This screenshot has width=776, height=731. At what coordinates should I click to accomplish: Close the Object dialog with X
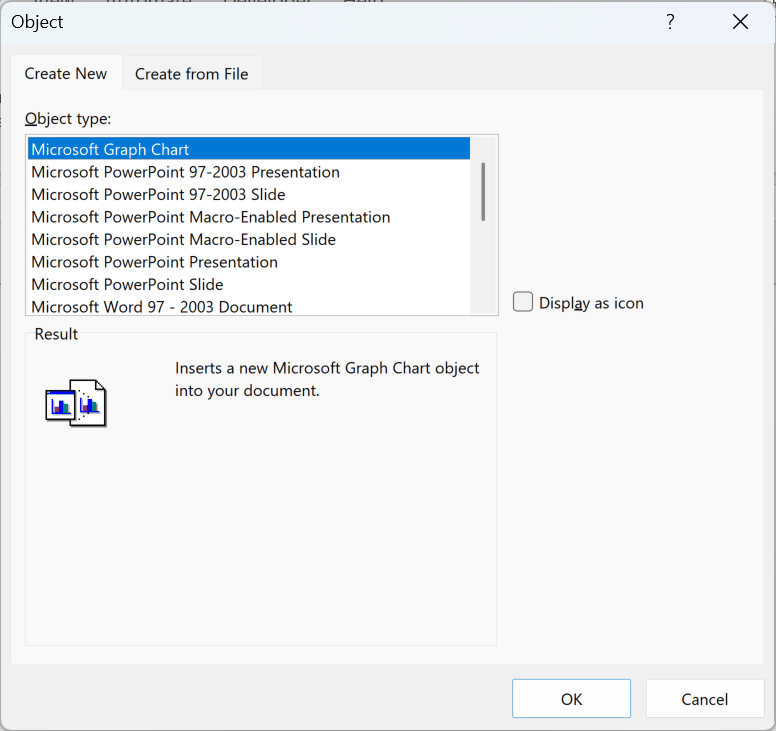point(740,22)
